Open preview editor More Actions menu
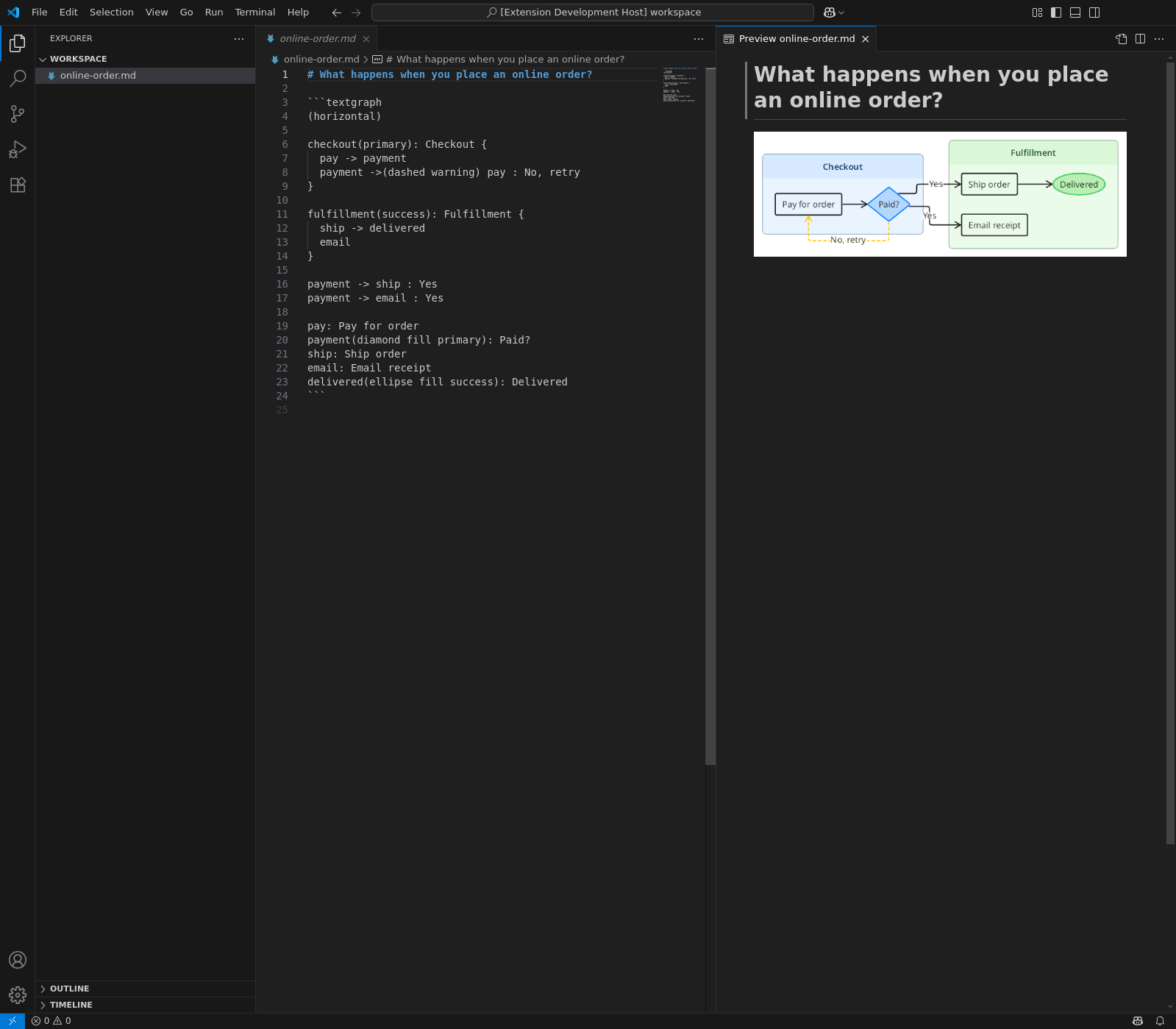Screen dimensions: 1176x1029 [1159, 39]
